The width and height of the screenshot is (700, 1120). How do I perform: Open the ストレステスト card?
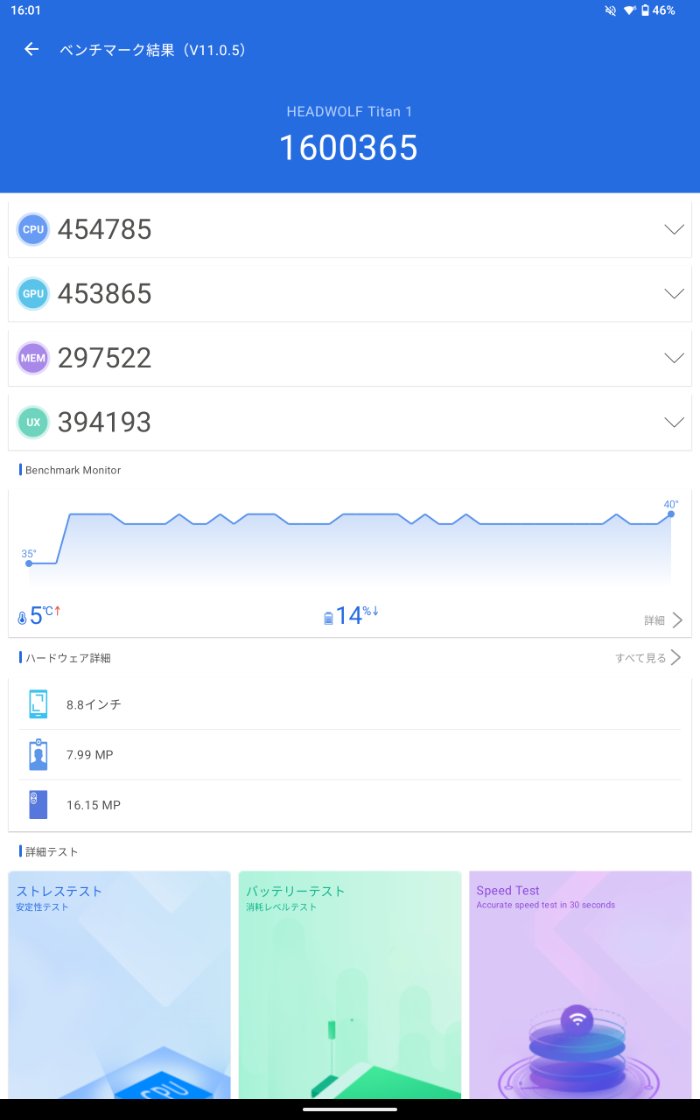tap(119, 985)
